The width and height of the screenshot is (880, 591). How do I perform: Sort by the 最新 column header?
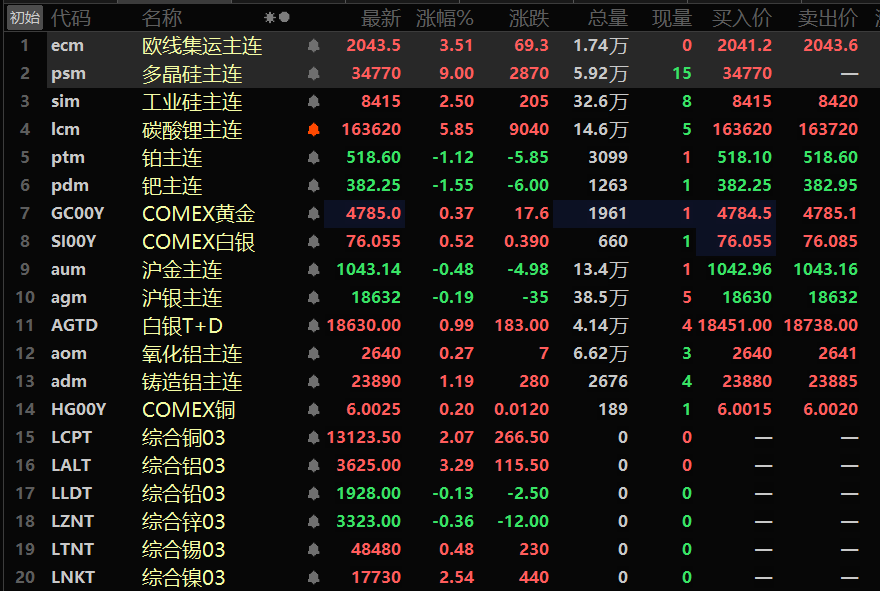point(381,19)
